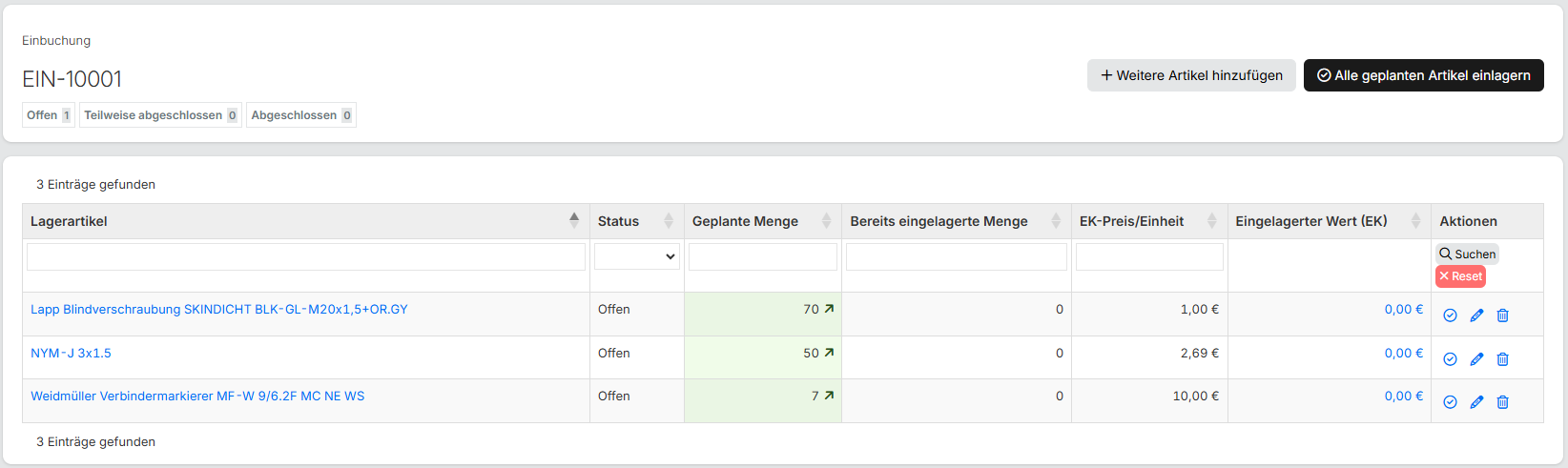Select the Teilweise abgeschlossen tab
This screenshot has width=1568, height=468.
(159, 115)
